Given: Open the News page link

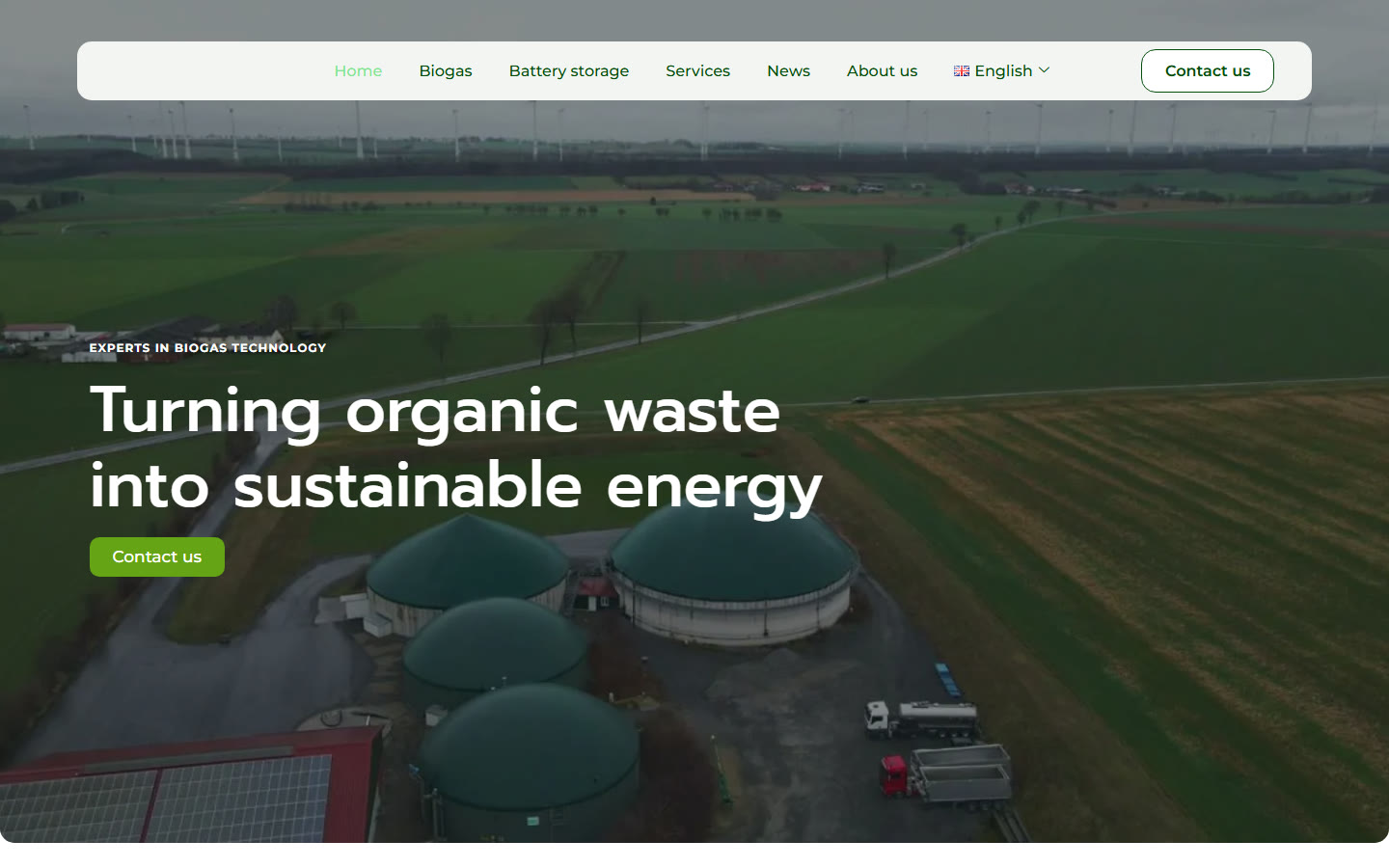Looking at the screenshot, I should [788, 70].
